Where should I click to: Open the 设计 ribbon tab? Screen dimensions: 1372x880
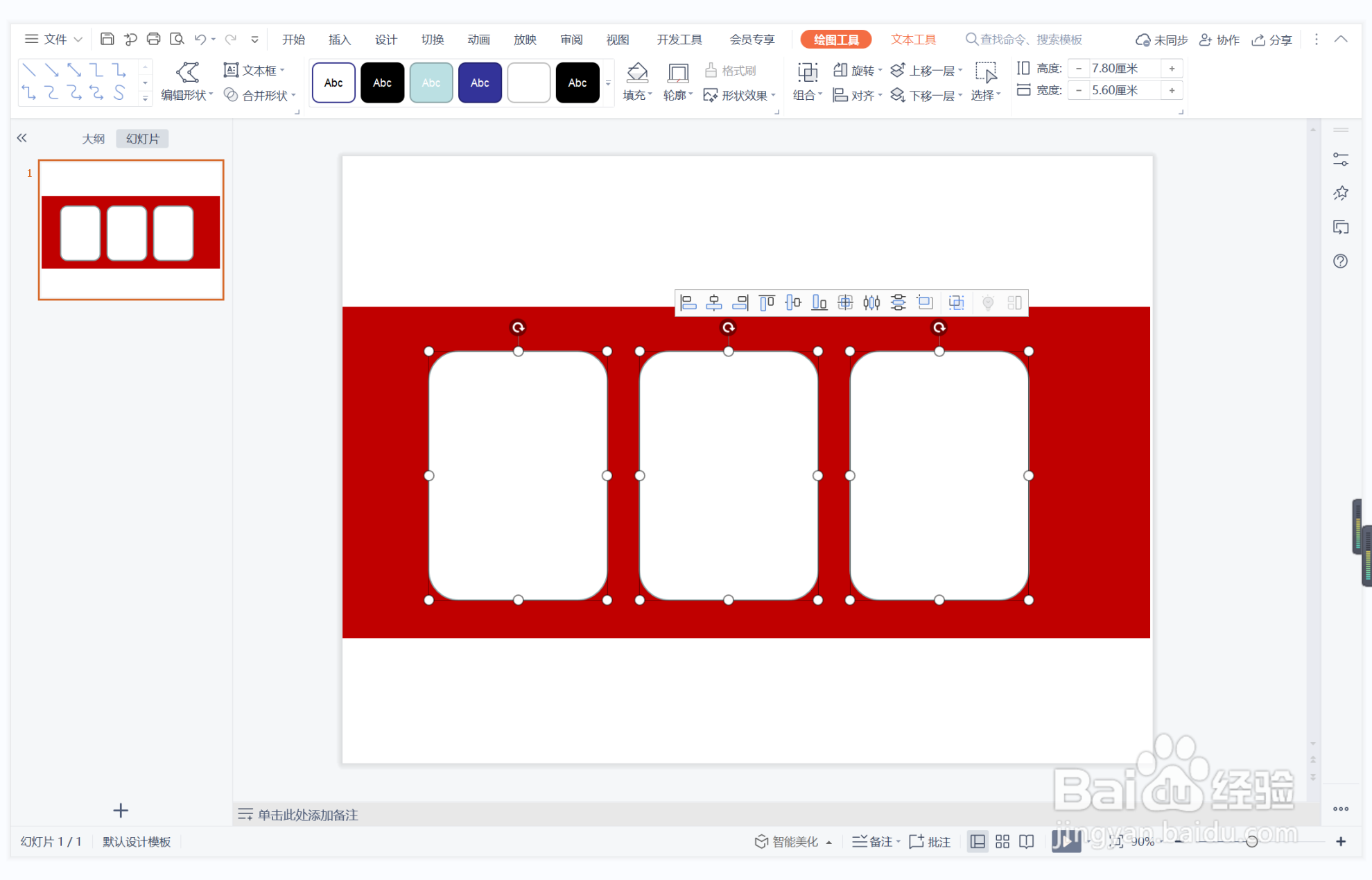click(x=385, y=40)
